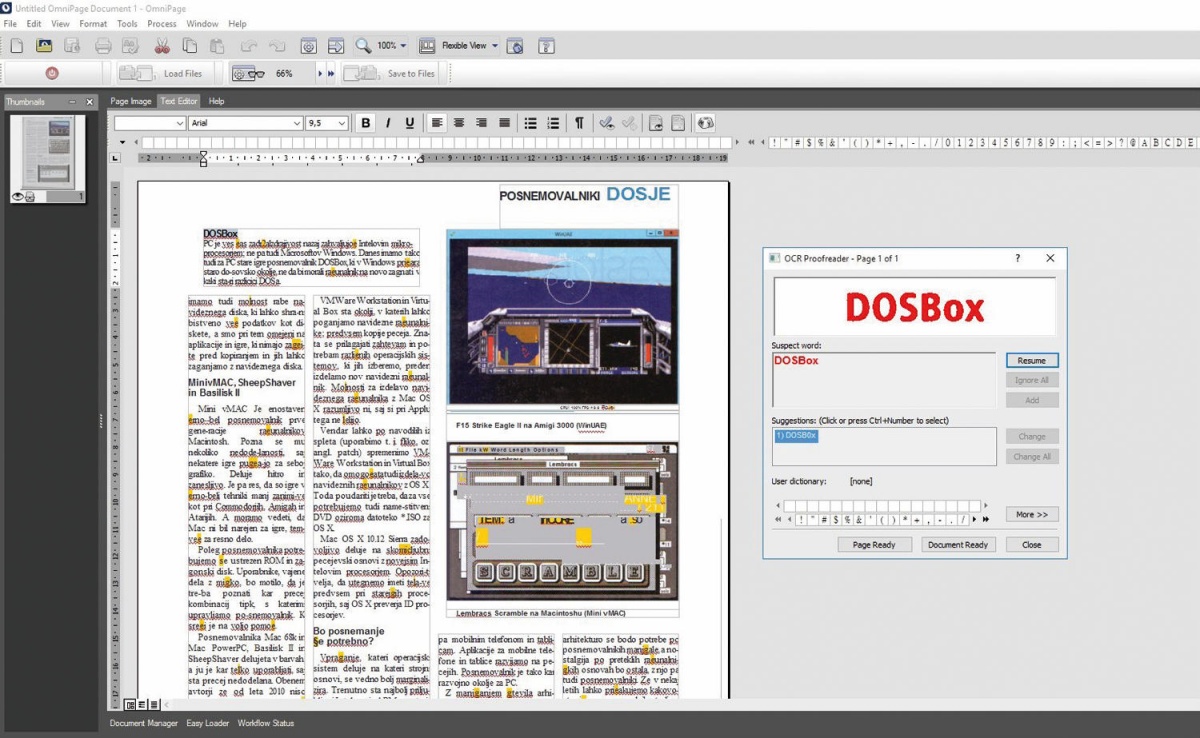Click the single arrow after 66%
The height and width of the screenshot is (738, 1200).
coord(320,73)
